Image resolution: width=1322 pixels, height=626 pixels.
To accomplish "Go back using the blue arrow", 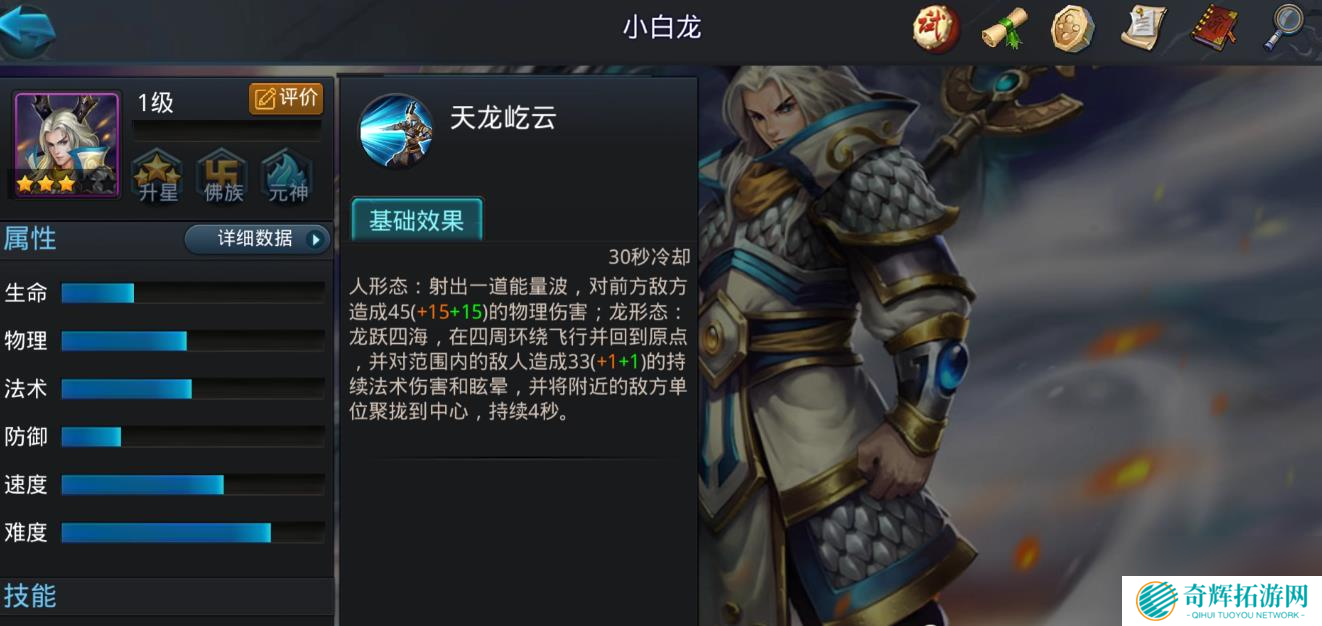I will coord(27,30).
